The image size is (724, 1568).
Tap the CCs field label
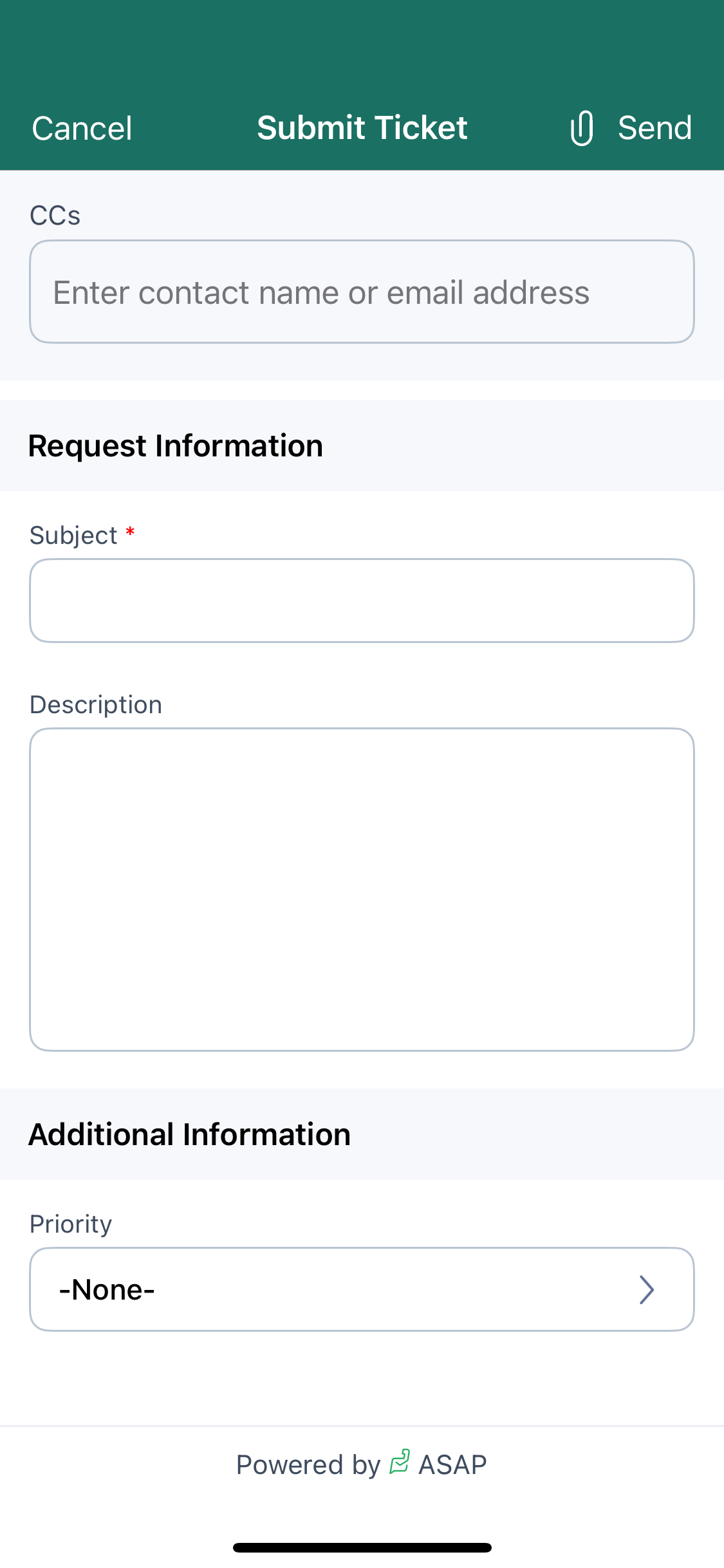coord(55,216)
